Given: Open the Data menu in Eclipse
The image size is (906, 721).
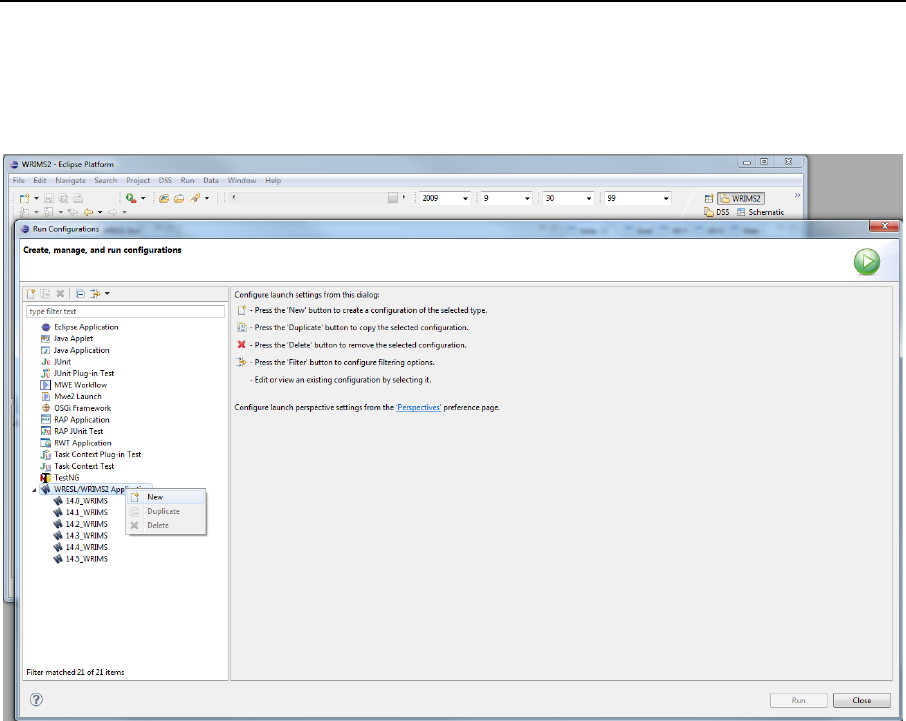Looking at the screenshot, I should click(x=211, y=180).
